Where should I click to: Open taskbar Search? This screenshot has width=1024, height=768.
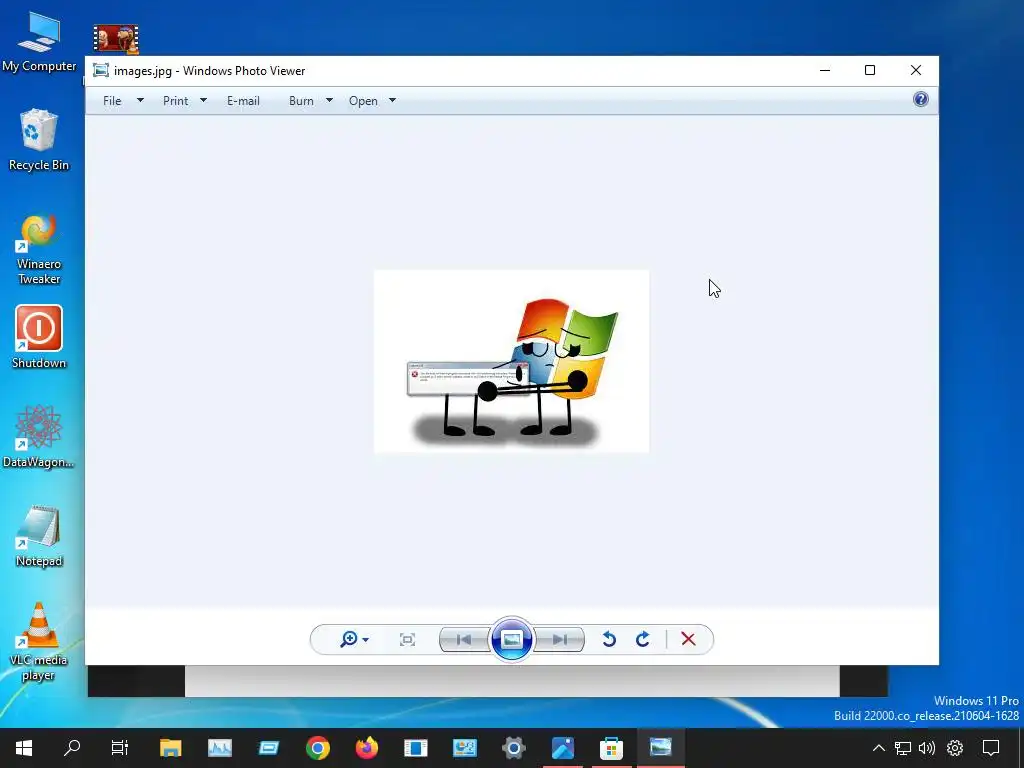(72, 748)
